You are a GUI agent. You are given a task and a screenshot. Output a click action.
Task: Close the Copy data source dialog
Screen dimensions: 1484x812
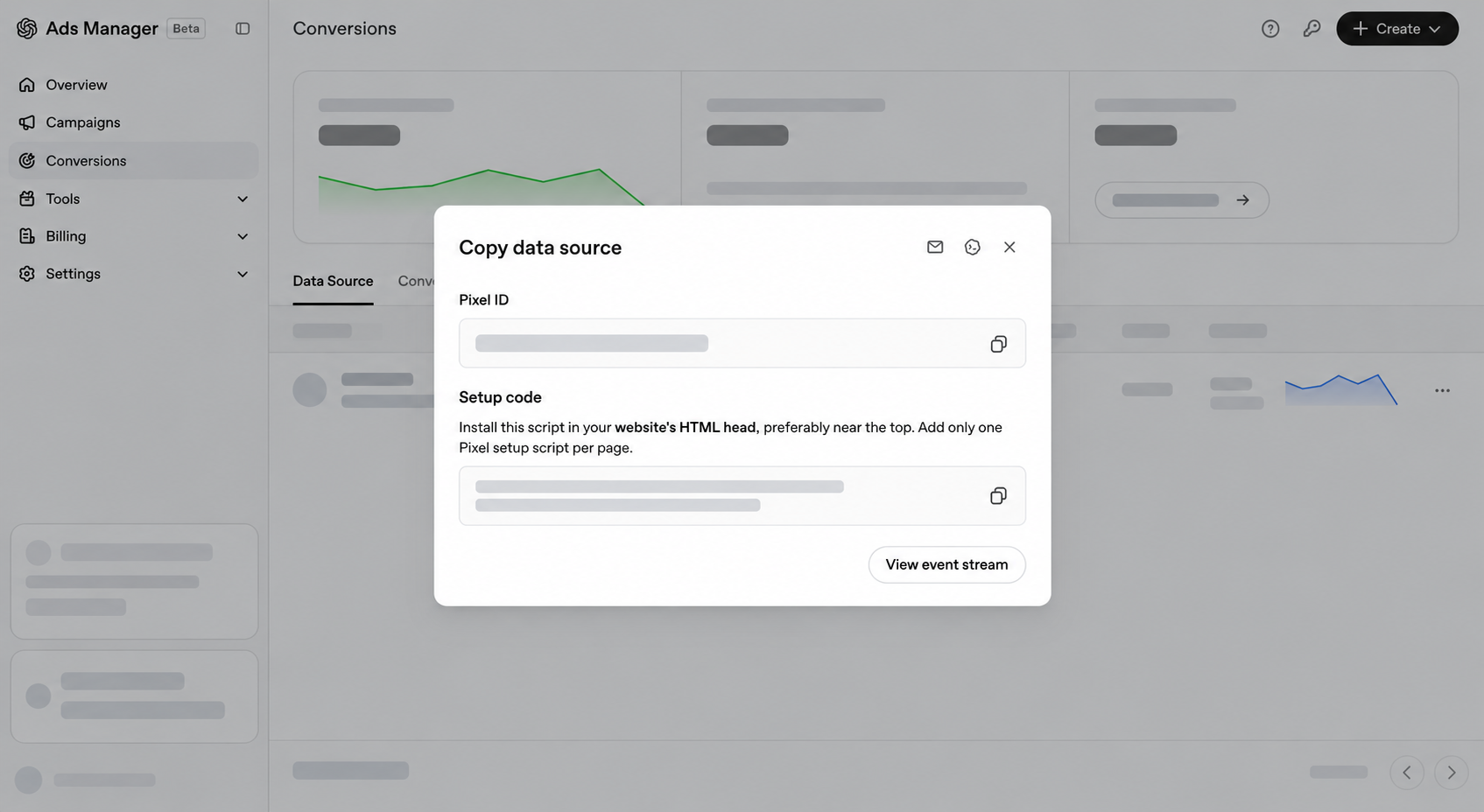pos(1009,248)
